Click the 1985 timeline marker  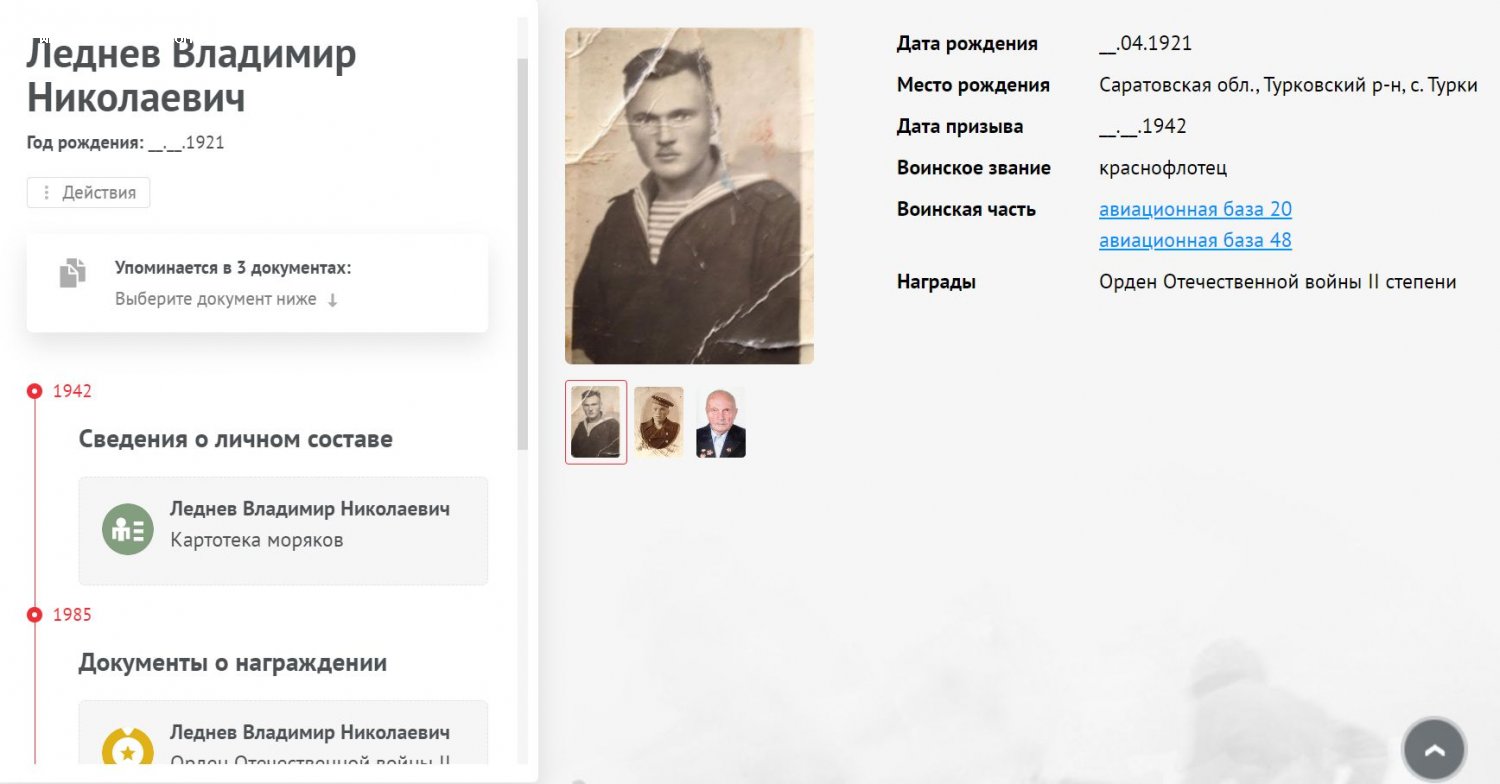[x=35, y=615]
